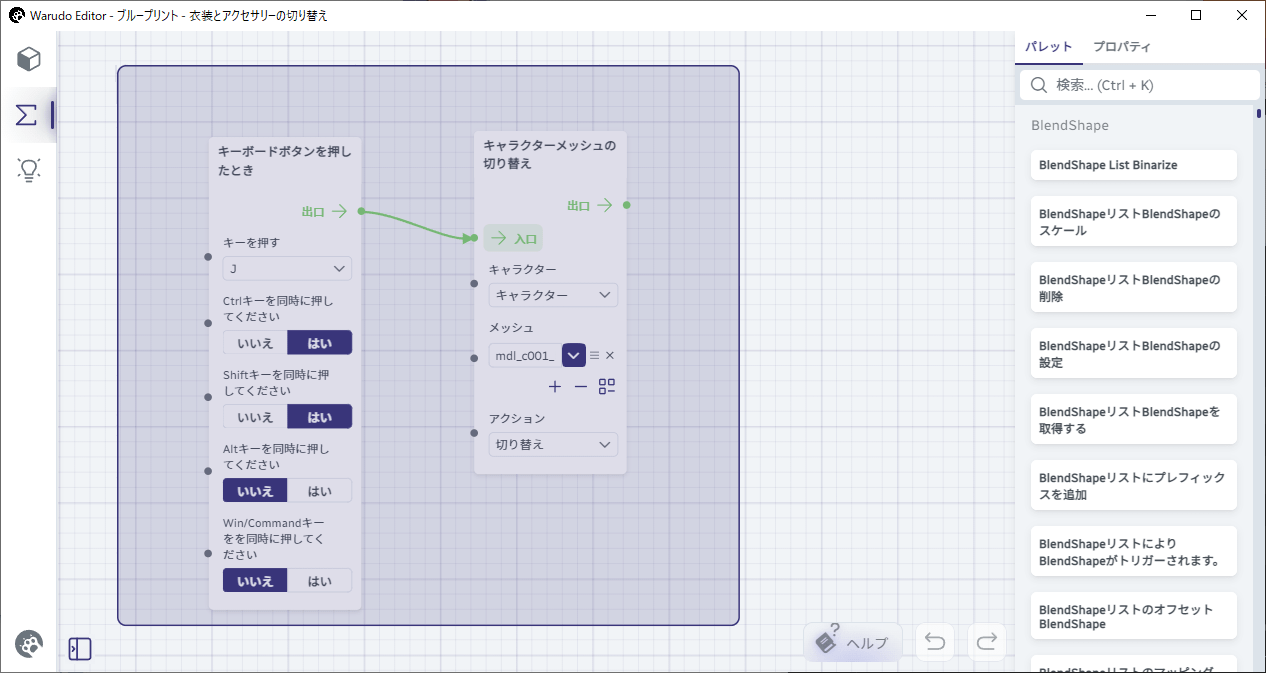Open the Blueprints sigma icon in sidebar

(27, 114)
